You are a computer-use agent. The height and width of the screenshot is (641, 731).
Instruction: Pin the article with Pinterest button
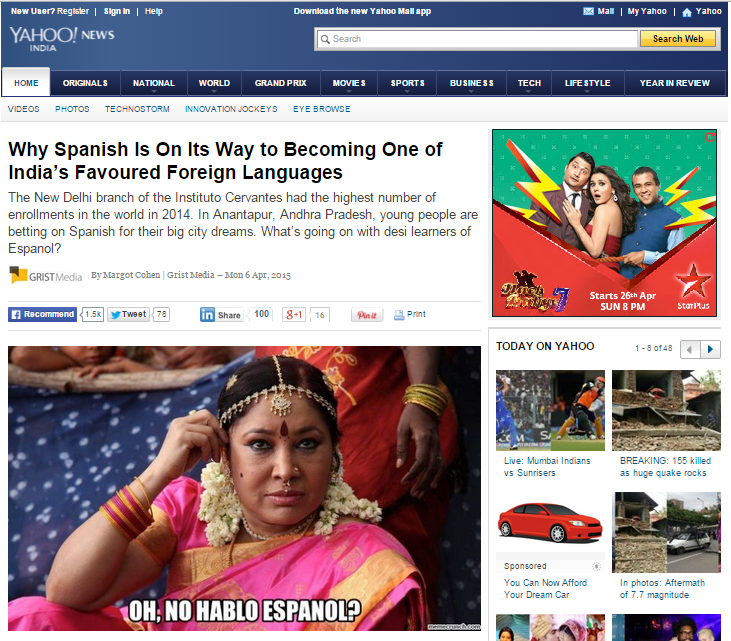coord(367,315)
